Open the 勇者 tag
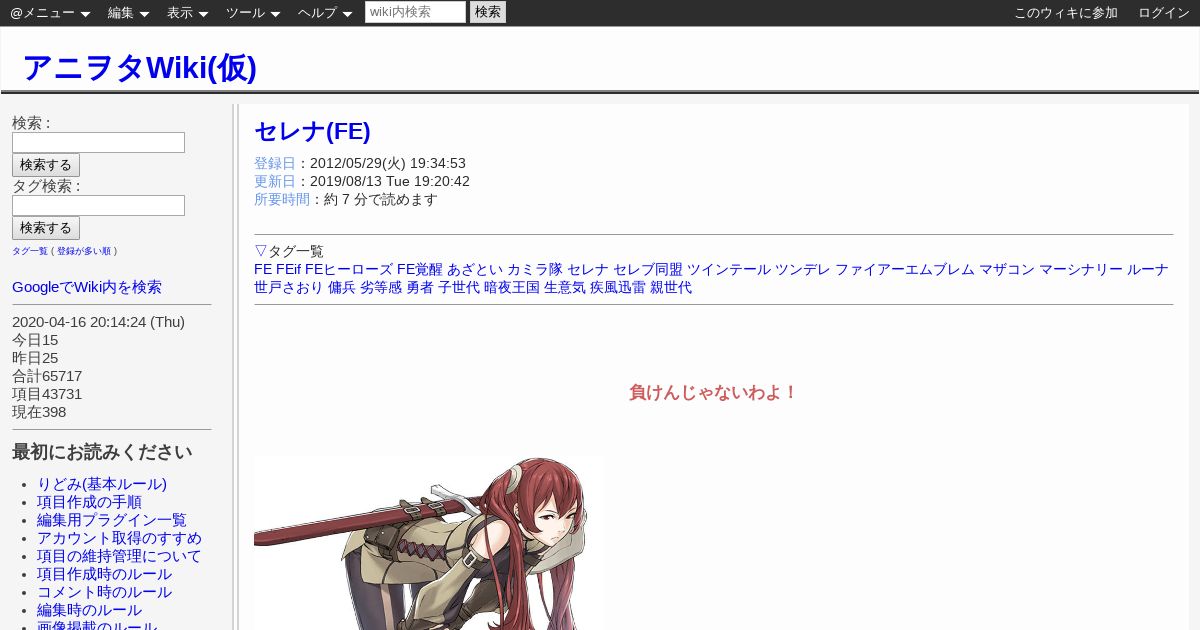Image resolution: width=1200 pixels, height=630 pixels. tap(420, 287)
